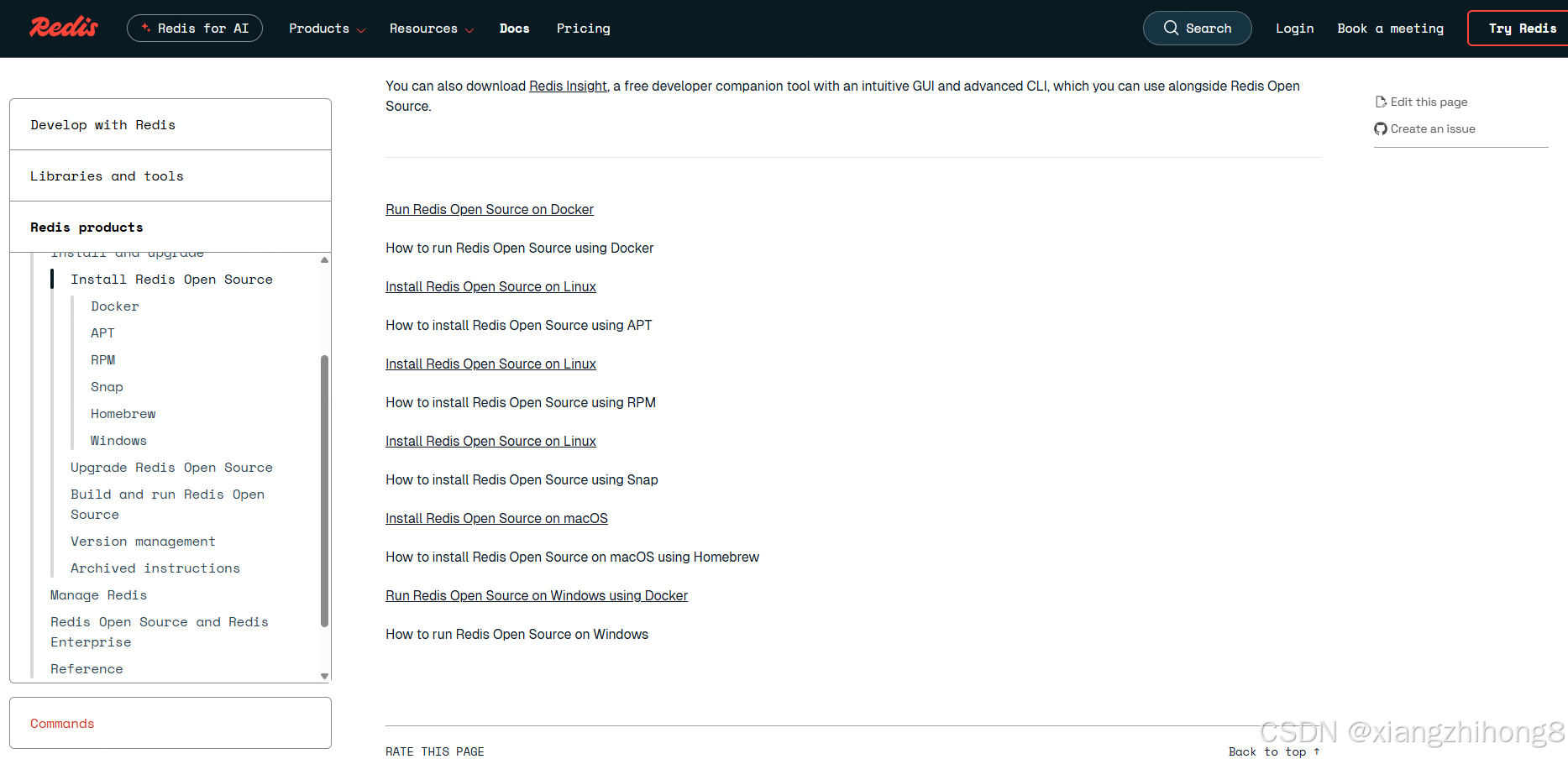
Task: Click the Redis logo
Action: tap(64, 28)
